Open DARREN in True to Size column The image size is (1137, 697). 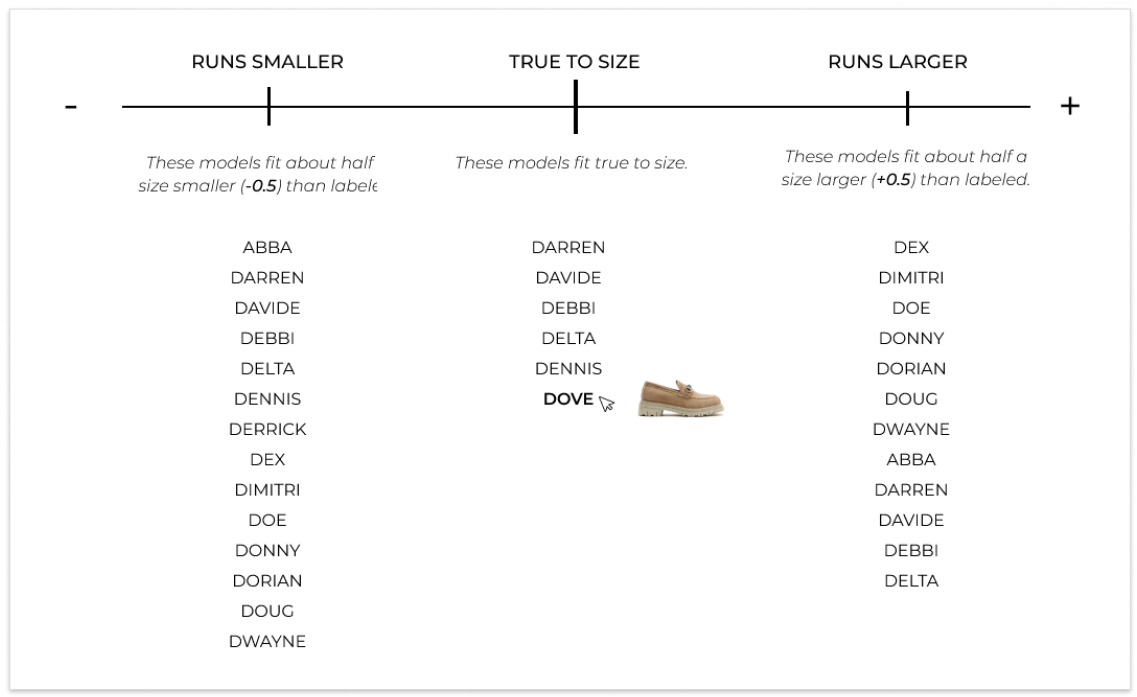(x=568, y=247)
